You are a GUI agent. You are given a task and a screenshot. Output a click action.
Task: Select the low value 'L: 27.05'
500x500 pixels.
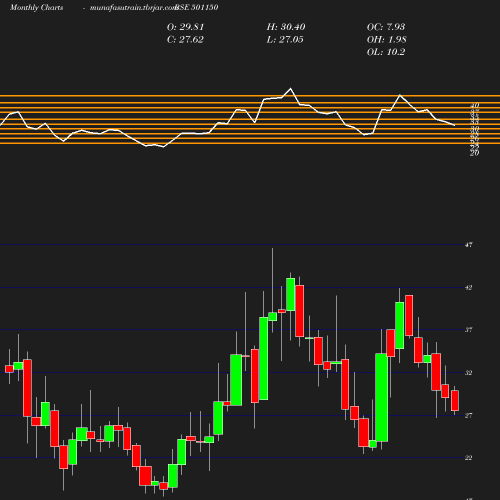tap(285, 40)
